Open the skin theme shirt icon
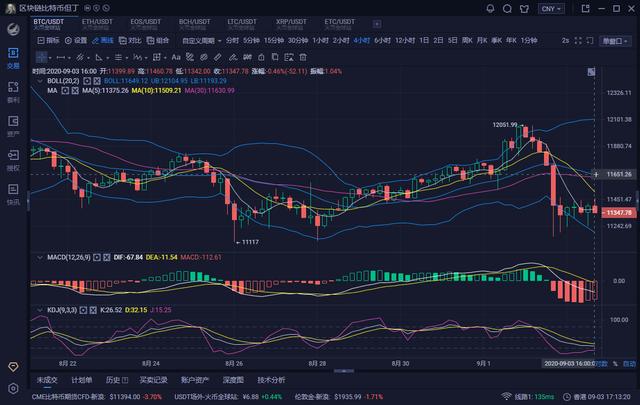 [524, 9]
